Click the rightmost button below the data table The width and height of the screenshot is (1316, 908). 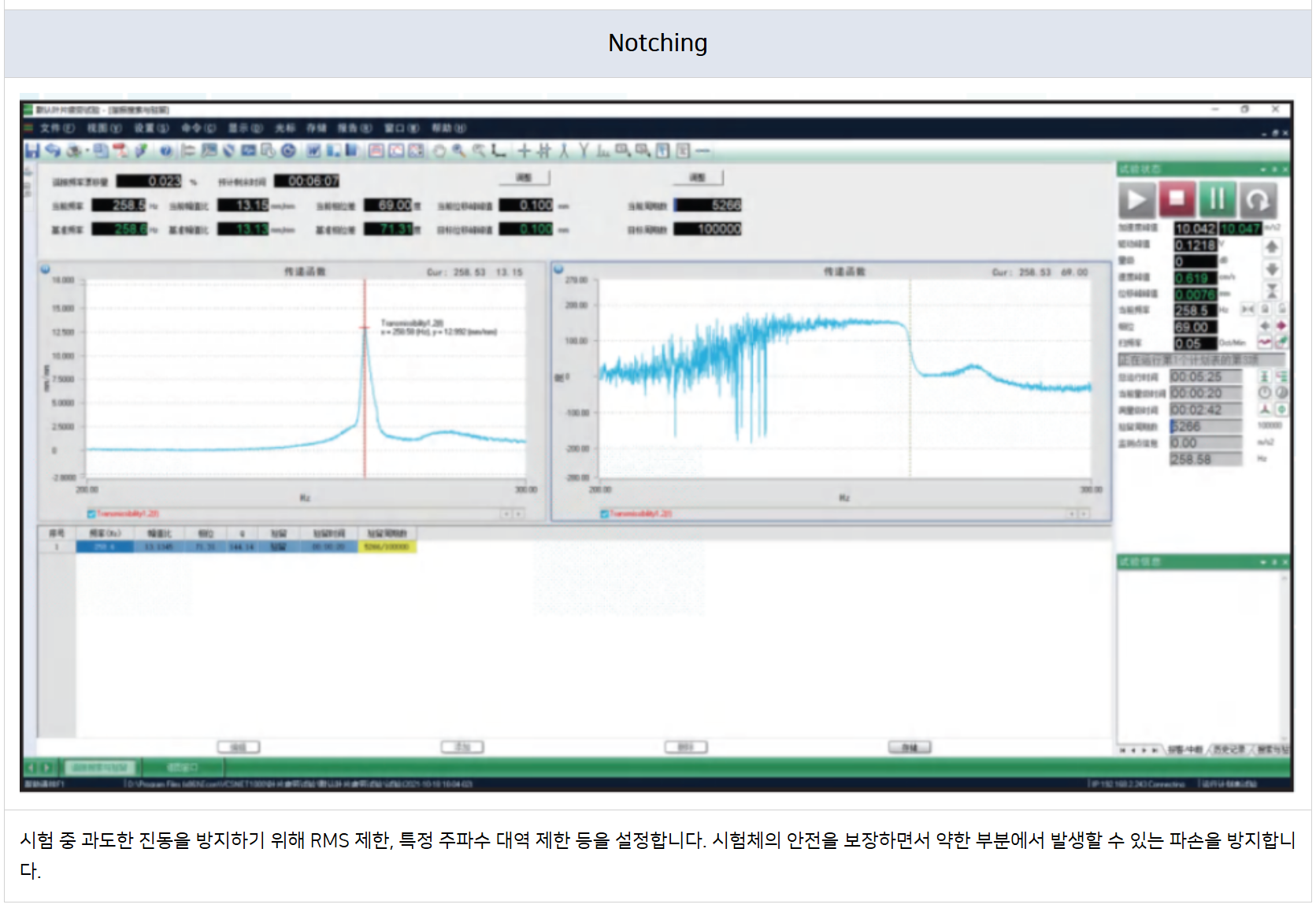point(909,747)
